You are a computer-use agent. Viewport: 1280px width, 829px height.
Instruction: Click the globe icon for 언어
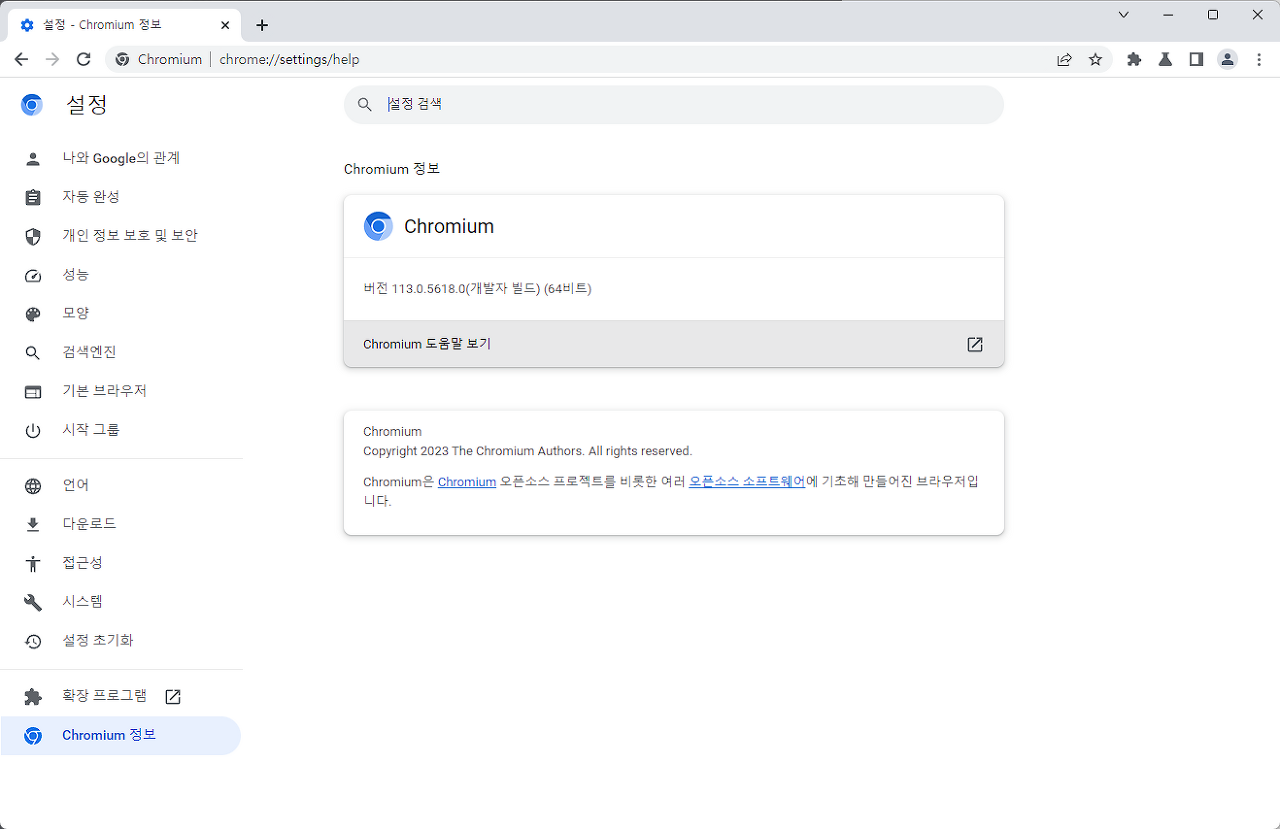pos(33,486)
